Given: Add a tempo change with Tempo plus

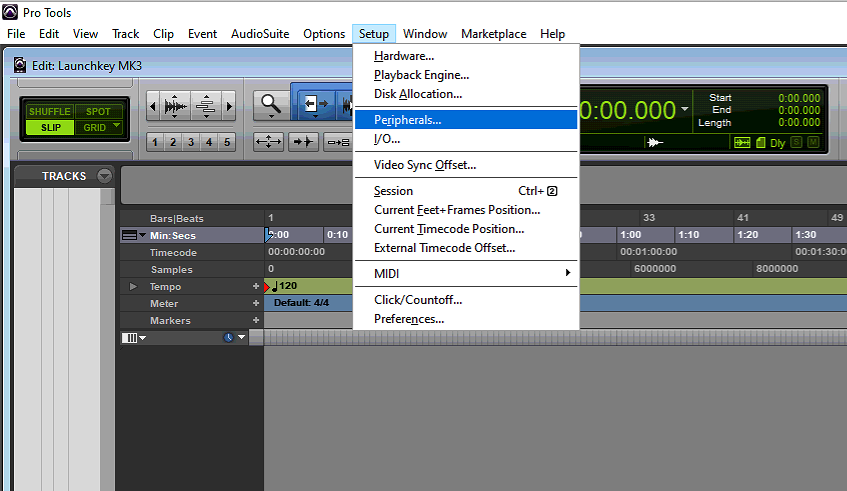Looking at the screenshot, I should pyautogui.click(x=256, y=286).
